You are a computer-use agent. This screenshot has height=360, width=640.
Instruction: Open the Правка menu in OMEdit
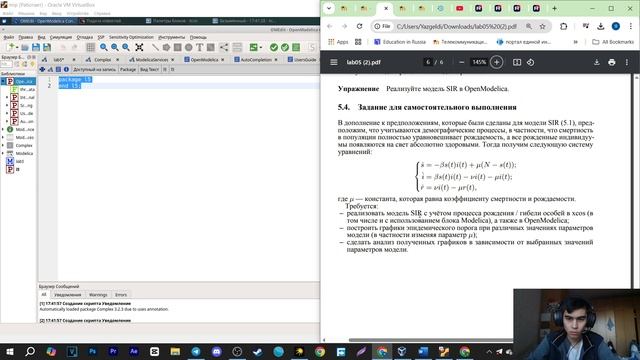pyautogui.click(x=25, y=37)
